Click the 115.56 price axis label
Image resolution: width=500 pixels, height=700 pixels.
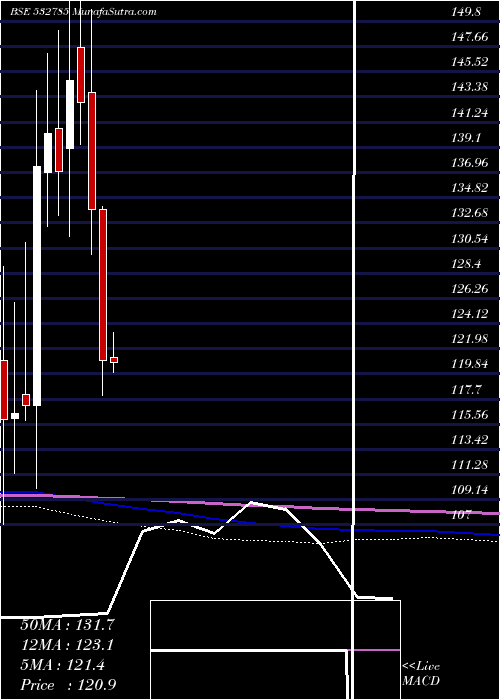469,415
